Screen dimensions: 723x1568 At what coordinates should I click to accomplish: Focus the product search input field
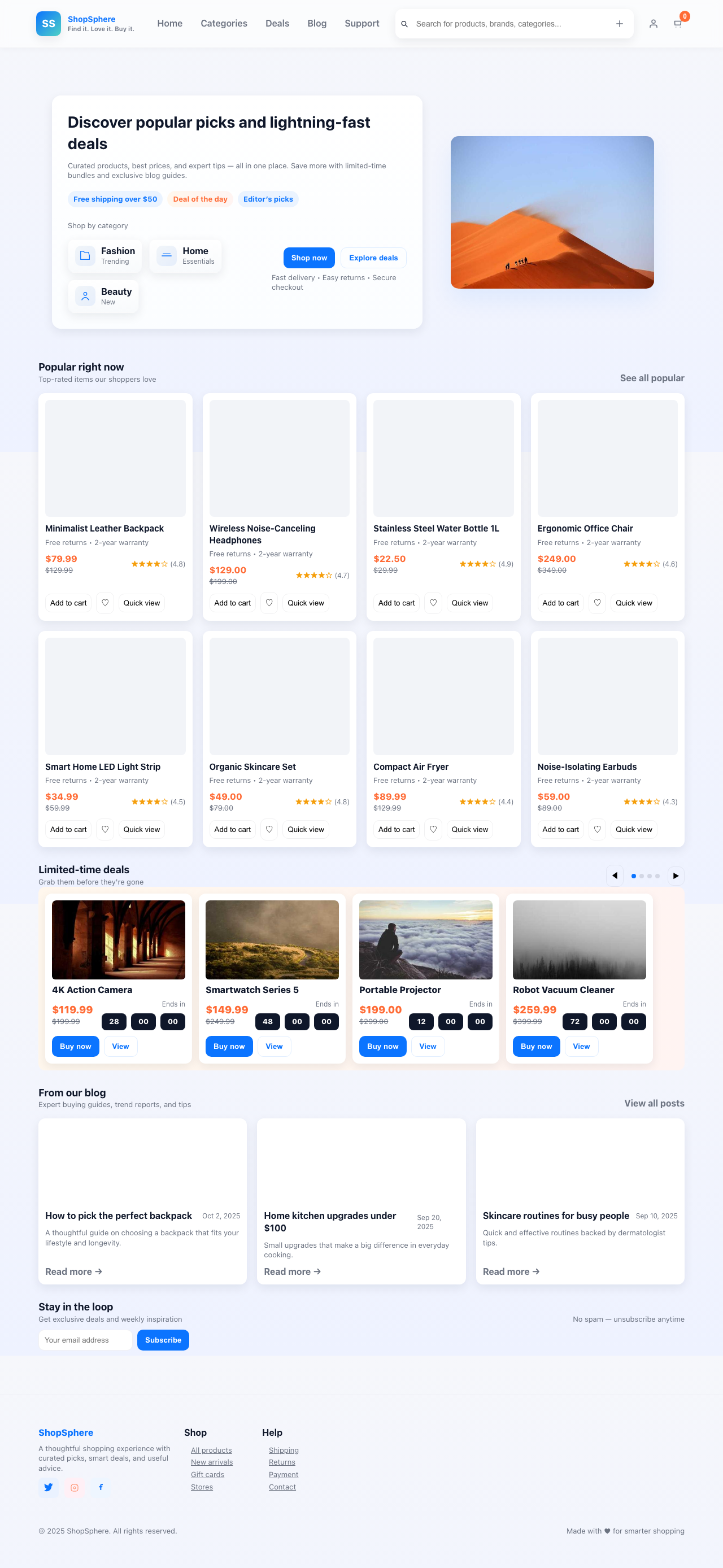click(x=510, y=24)
